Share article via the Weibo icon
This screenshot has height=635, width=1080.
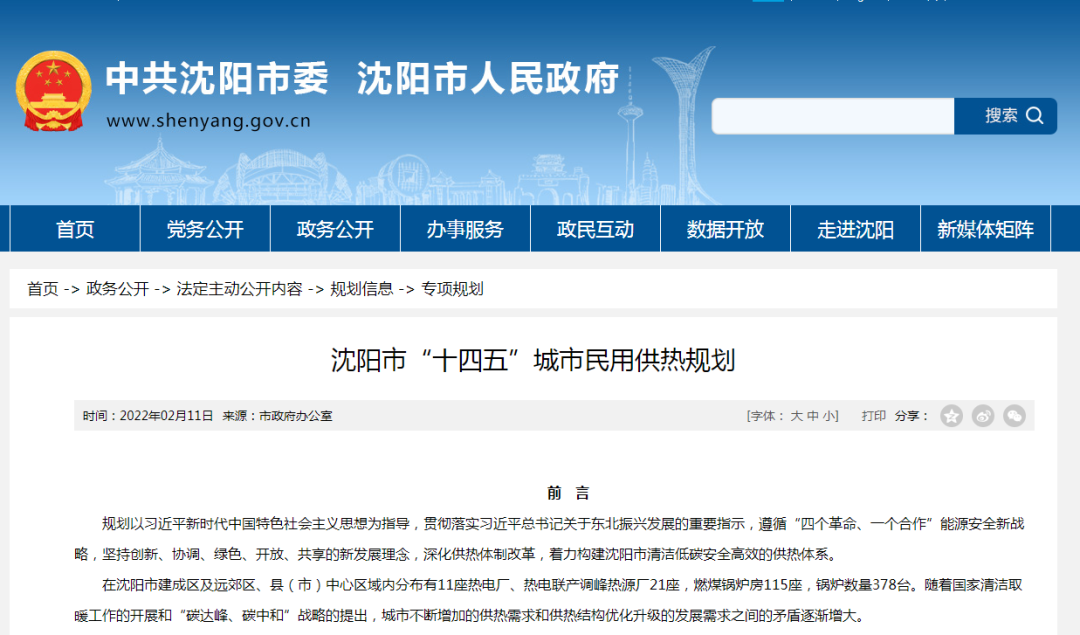point(982,415)
